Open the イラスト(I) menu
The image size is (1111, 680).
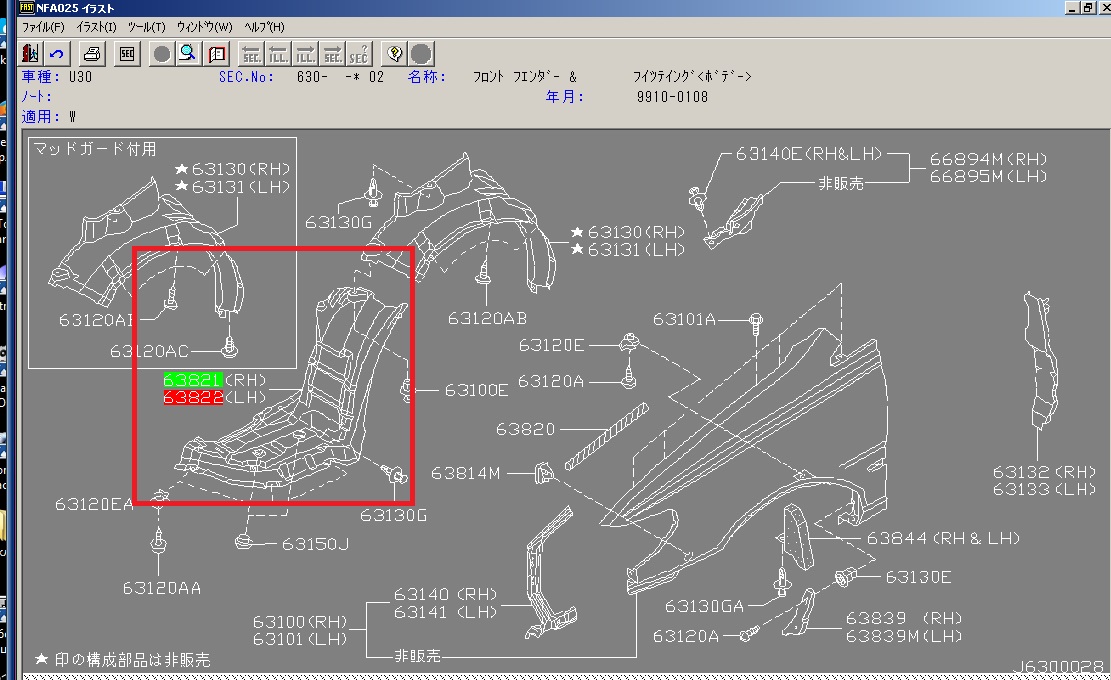point(96,27)
